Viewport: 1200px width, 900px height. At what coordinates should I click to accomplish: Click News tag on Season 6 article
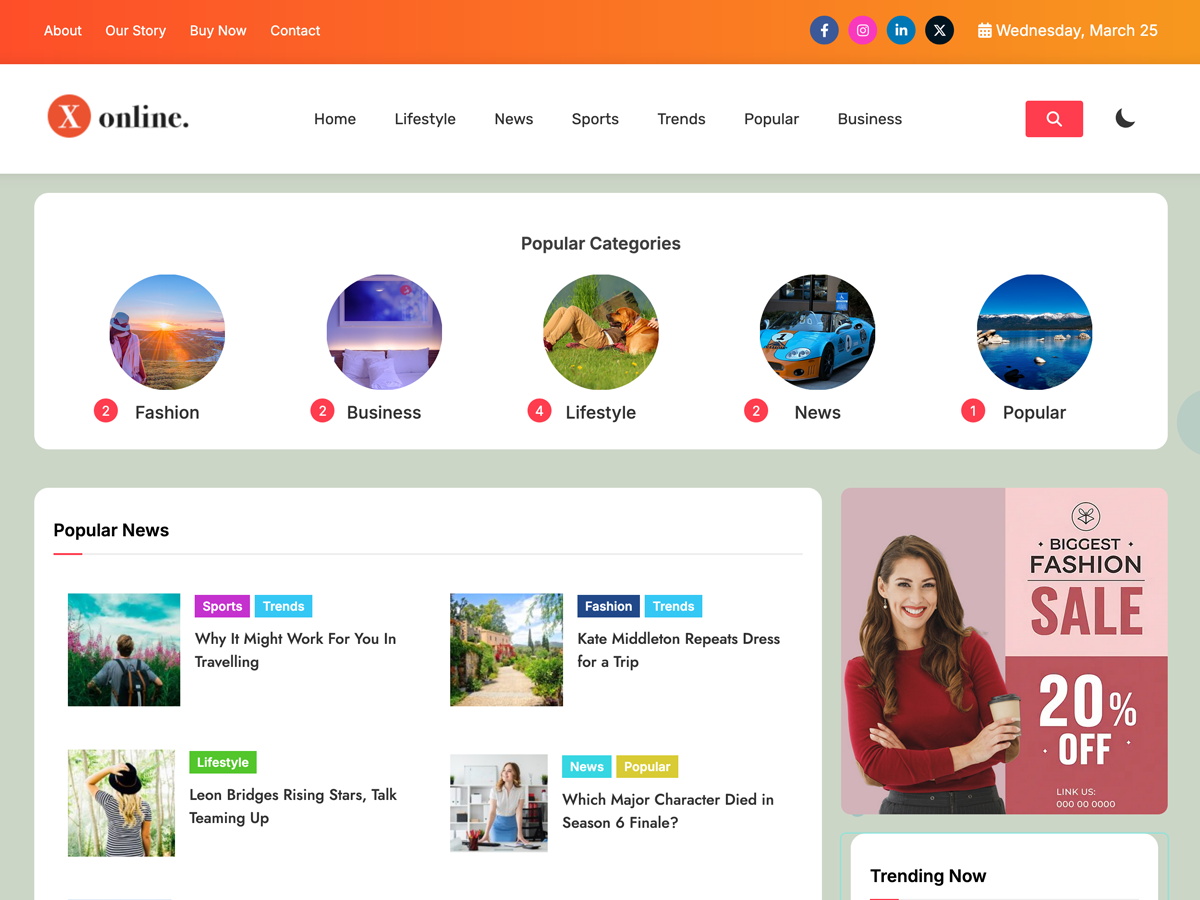(587, 767)
